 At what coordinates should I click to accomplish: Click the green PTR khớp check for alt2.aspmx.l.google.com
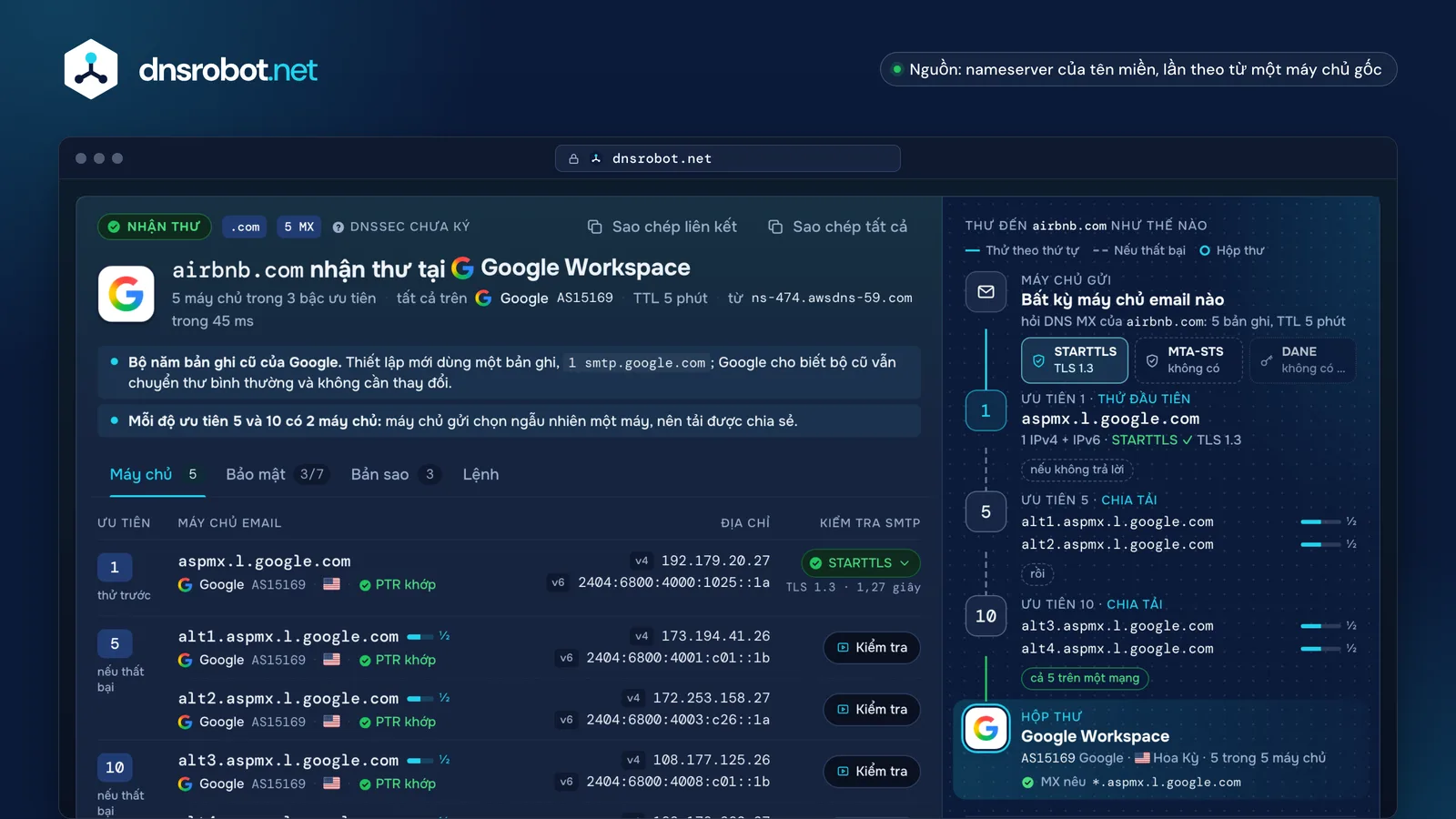[365, 723]
